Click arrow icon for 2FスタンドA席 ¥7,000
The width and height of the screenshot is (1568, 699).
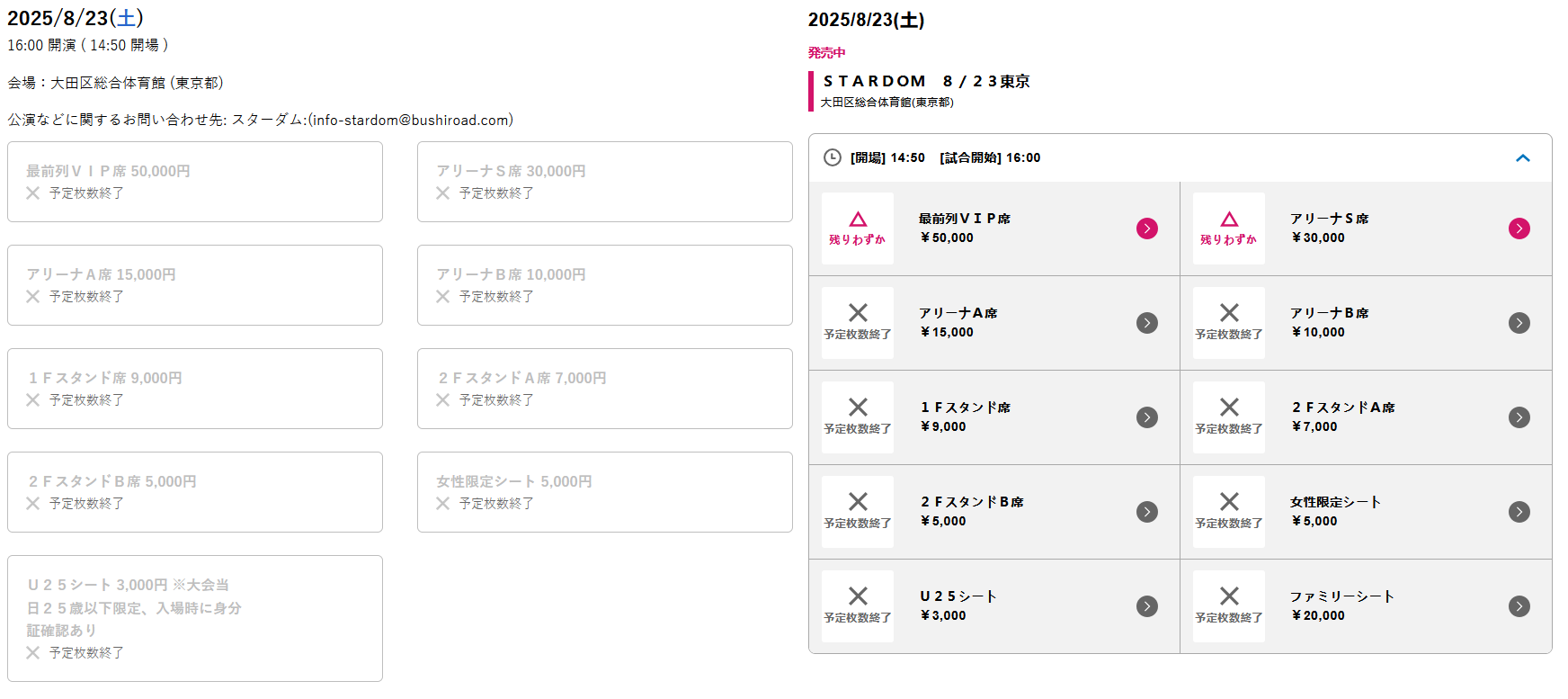(x=1519, y=417)
